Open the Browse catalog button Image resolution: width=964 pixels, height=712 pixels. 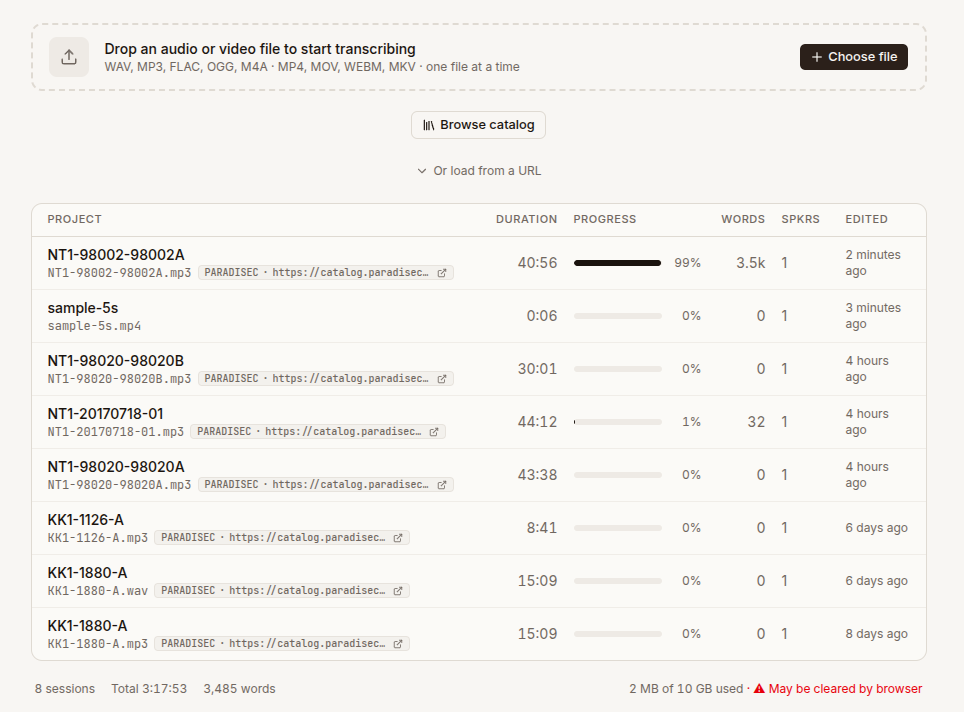point(478,125)
